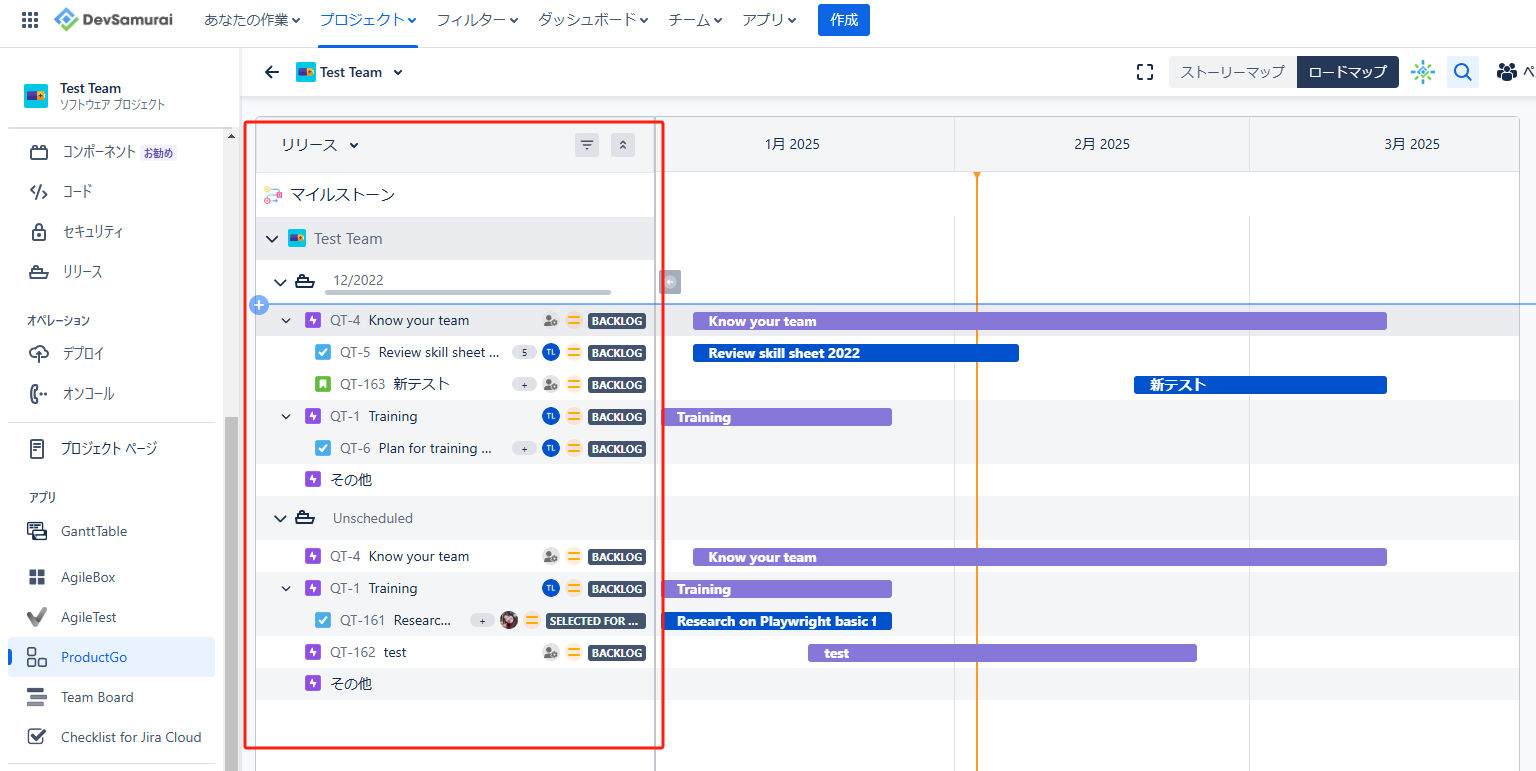
Task: Click the QT-5 task checkbox icon
Action: click(323, 352)
